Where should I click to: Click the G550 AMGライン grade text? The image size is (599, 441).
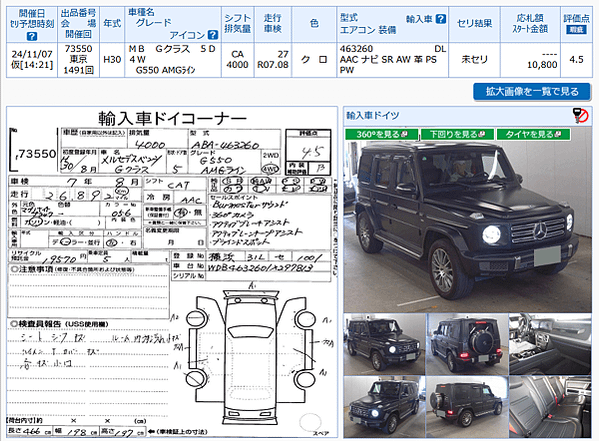click(x=165, y=70)
